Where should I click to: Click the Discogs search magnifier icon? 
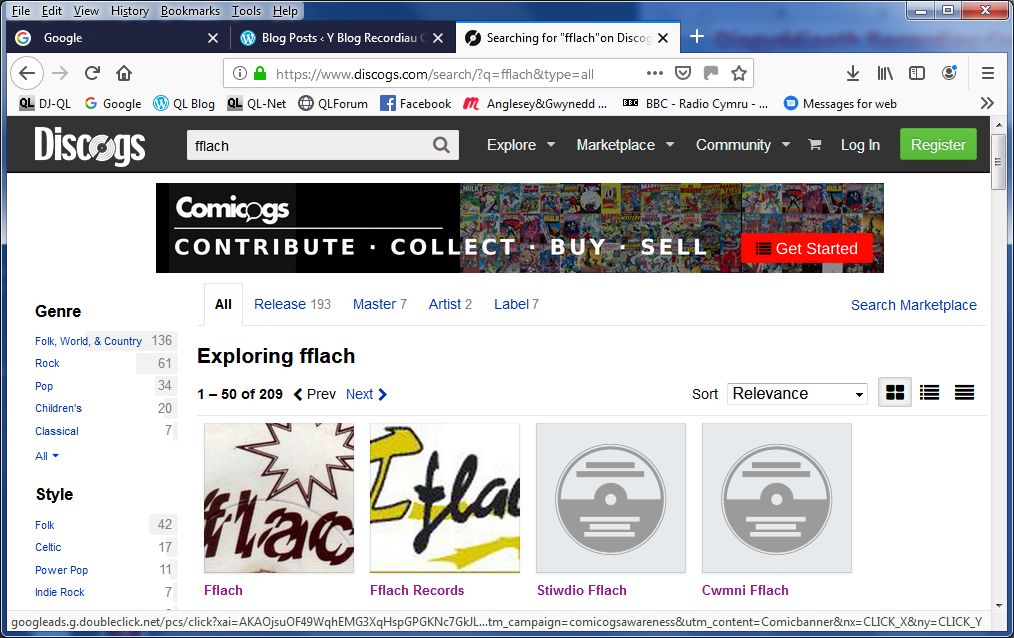coord(441,145)
